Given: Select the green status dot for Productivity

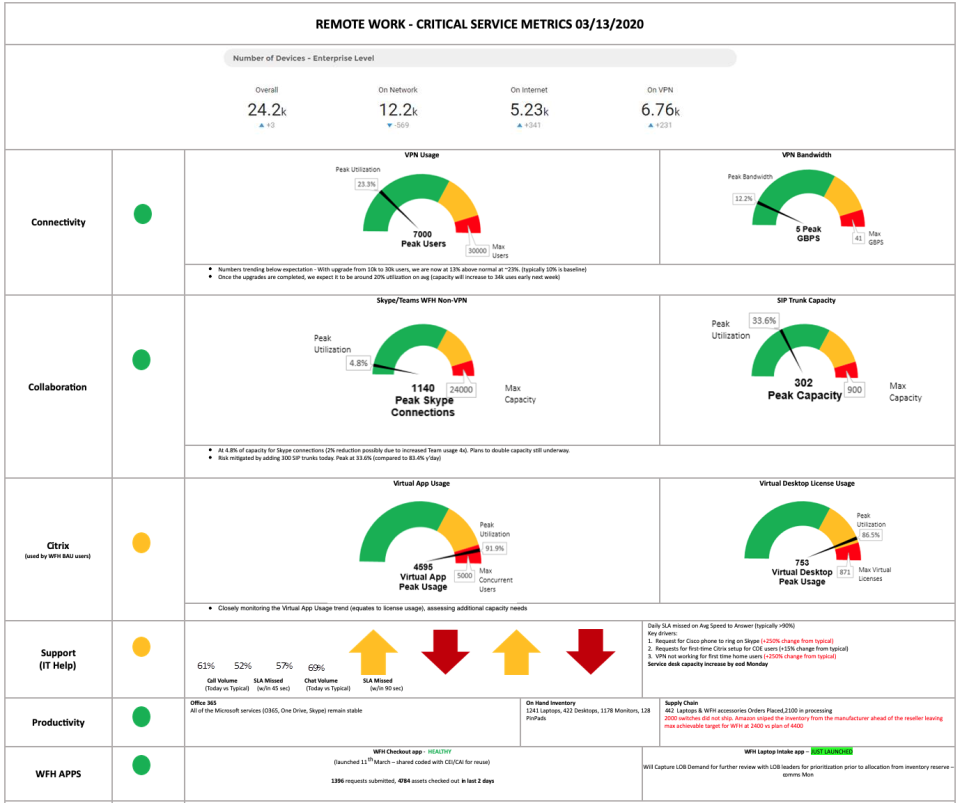Looking at the screenshot, I should point(142,716).
